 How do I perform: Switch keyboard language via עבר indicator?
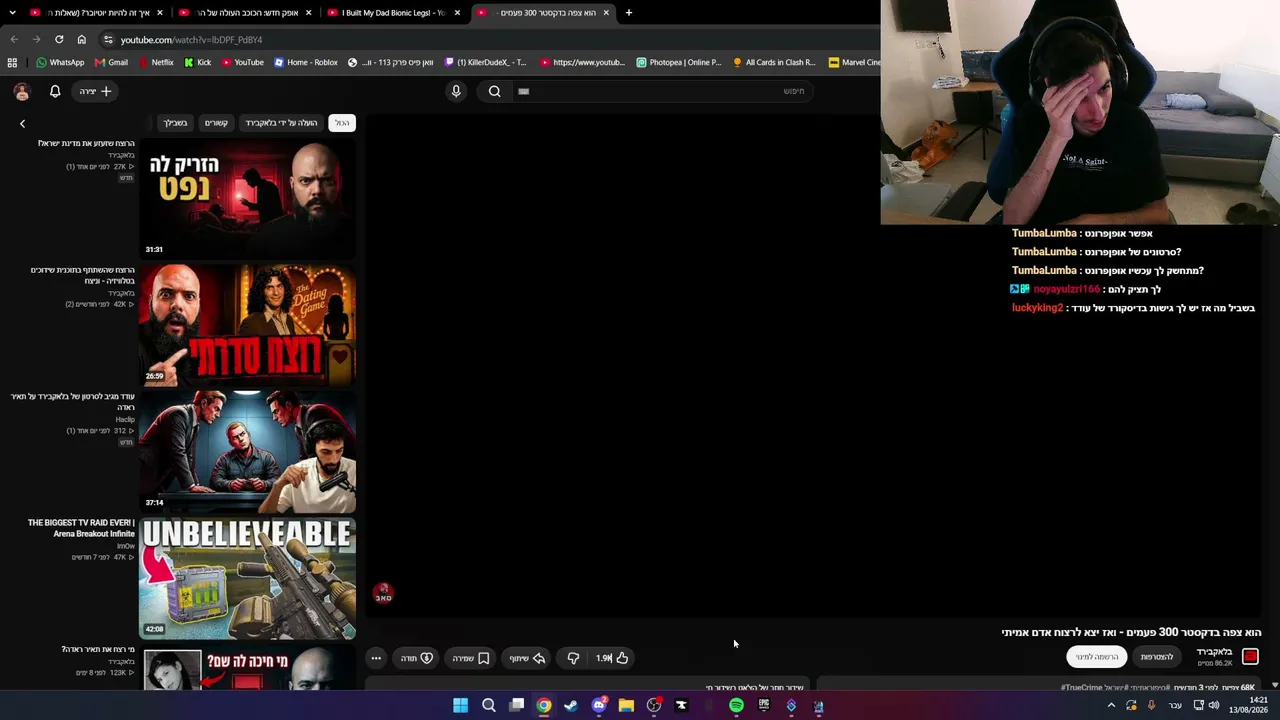[1175, 705]
